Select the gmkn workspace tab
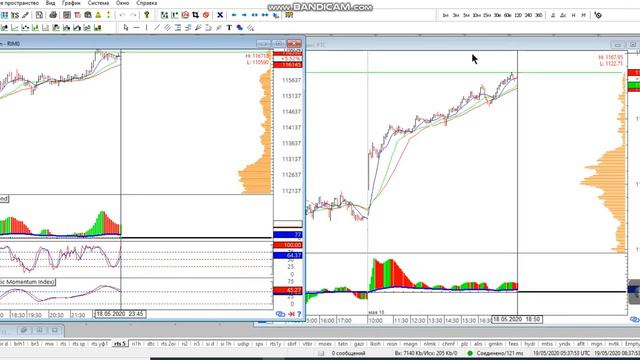640x360 pixels. click(495, 344)
